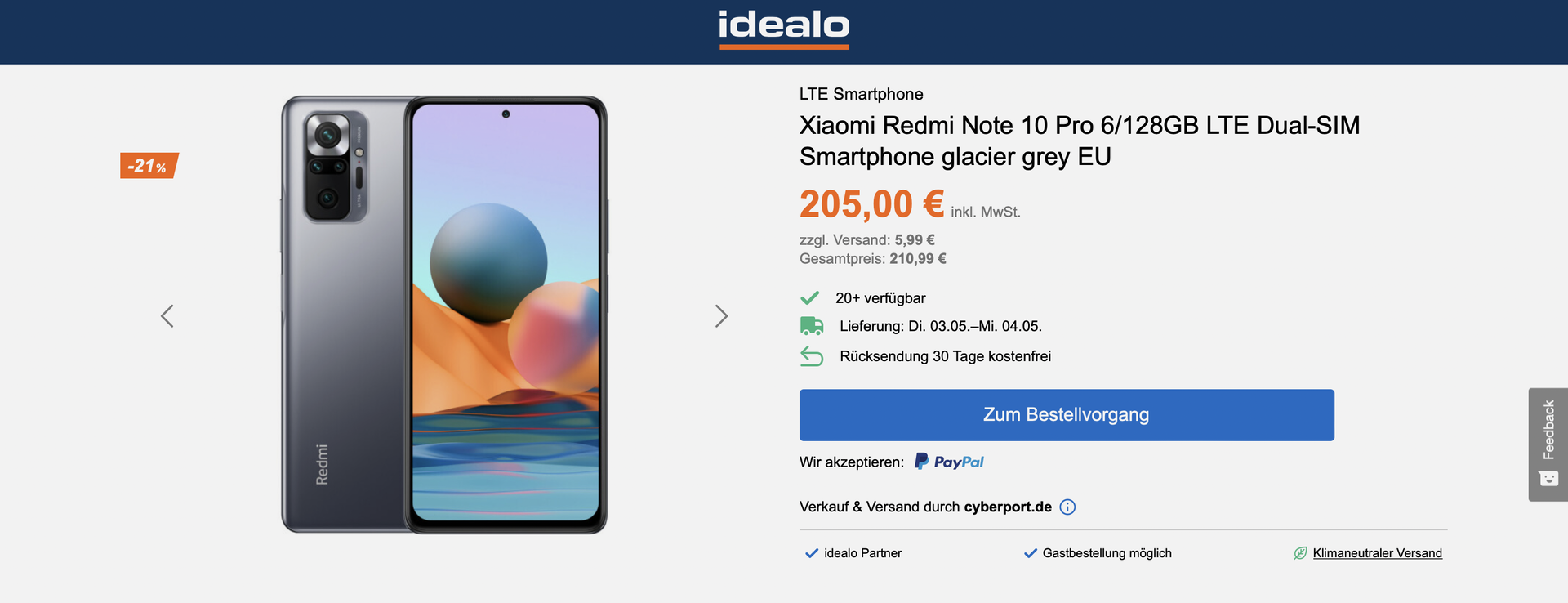Image resolution: width=1568 pixels, height=603 pixels.
Task: Open the Klimaneutraler Versand link
Action: (1377, 553)
